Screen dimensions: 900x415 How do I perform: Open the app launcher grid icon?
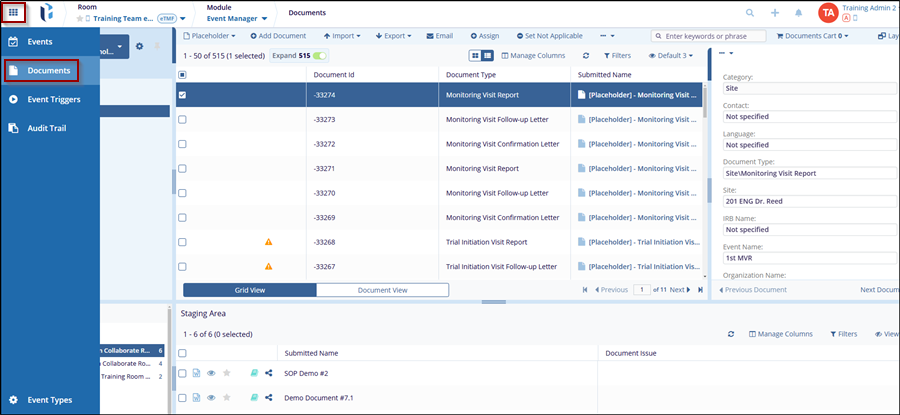14,14
